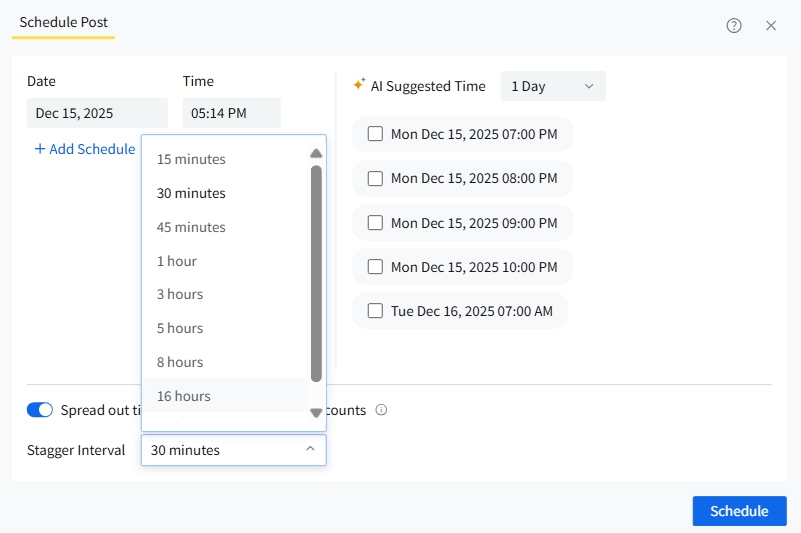Click the info icon beside accounts text
The width and height of the screenshot is (801, 533).
(x=381, y=410)
